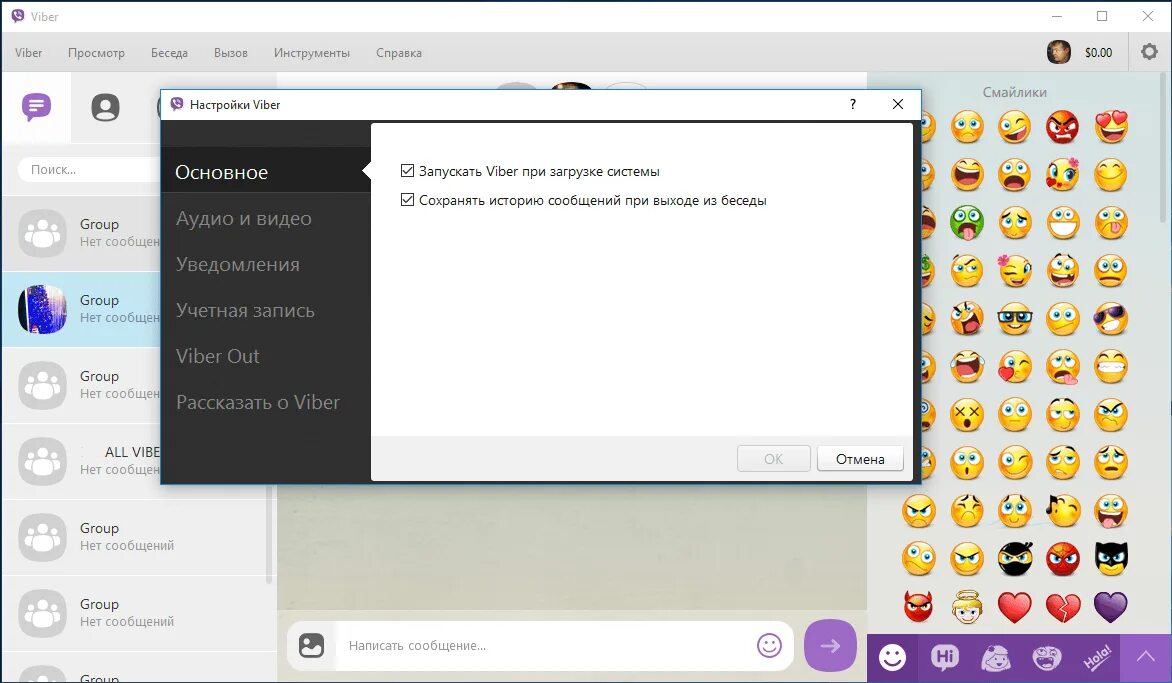Insert the red devil emoji with horns
The height and width of the screenshot is (683, 1172).
click(919, 606)
